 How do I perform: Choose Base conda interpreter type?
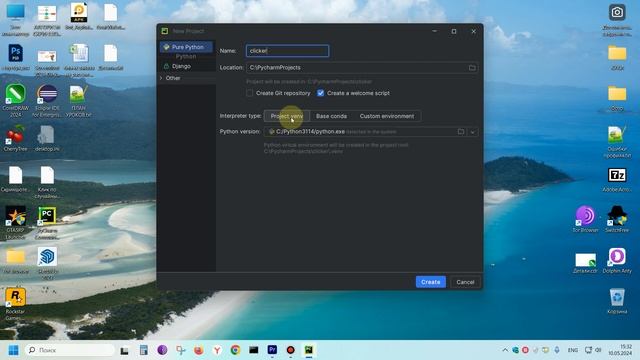coord(331,116)
